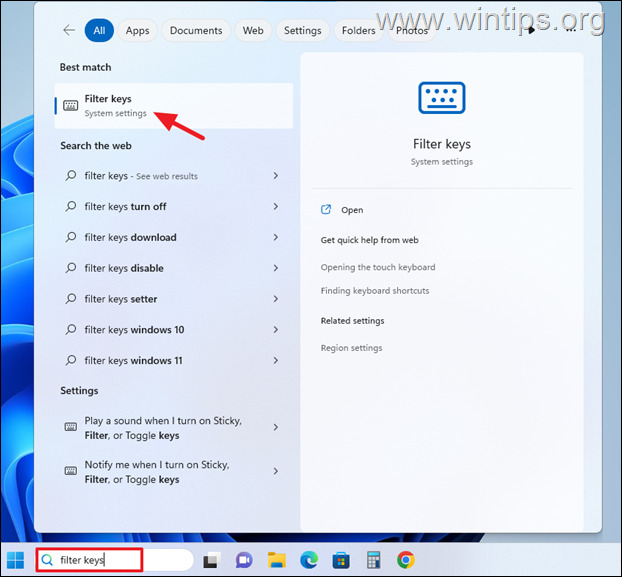Screen dimensions: 622x577
Task: Open 'Opening the touch keyboard' help link
Action: pos(378,267)
